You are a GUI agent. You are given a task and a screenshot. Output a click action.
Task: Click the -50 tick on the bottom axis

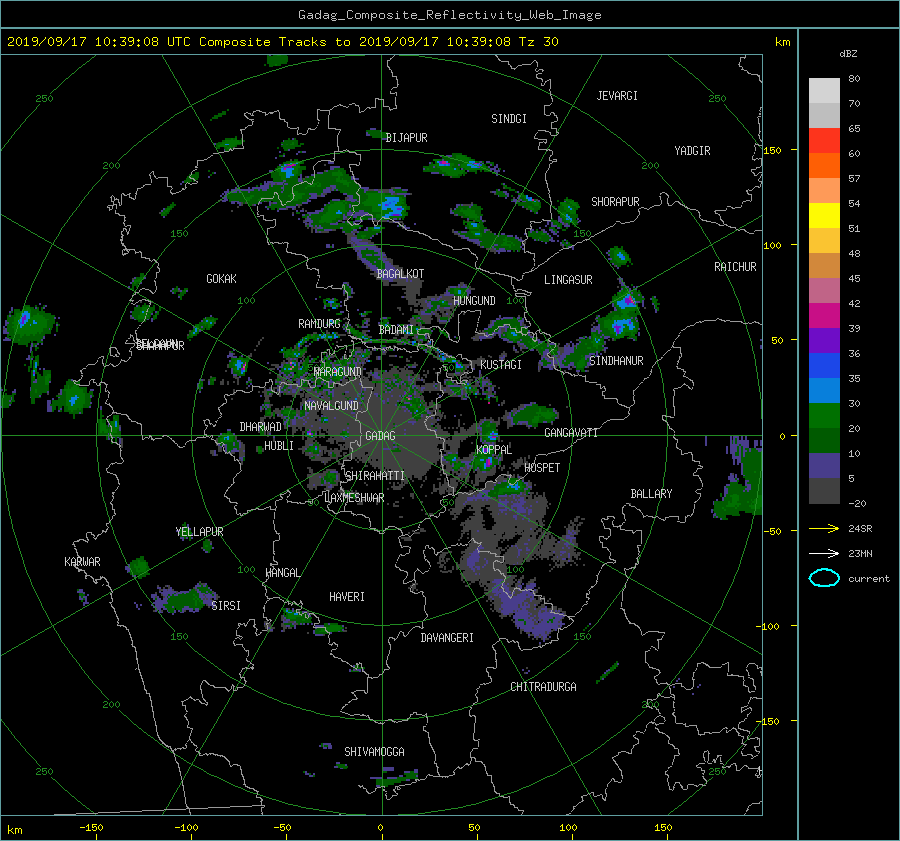tap(282, 828)
